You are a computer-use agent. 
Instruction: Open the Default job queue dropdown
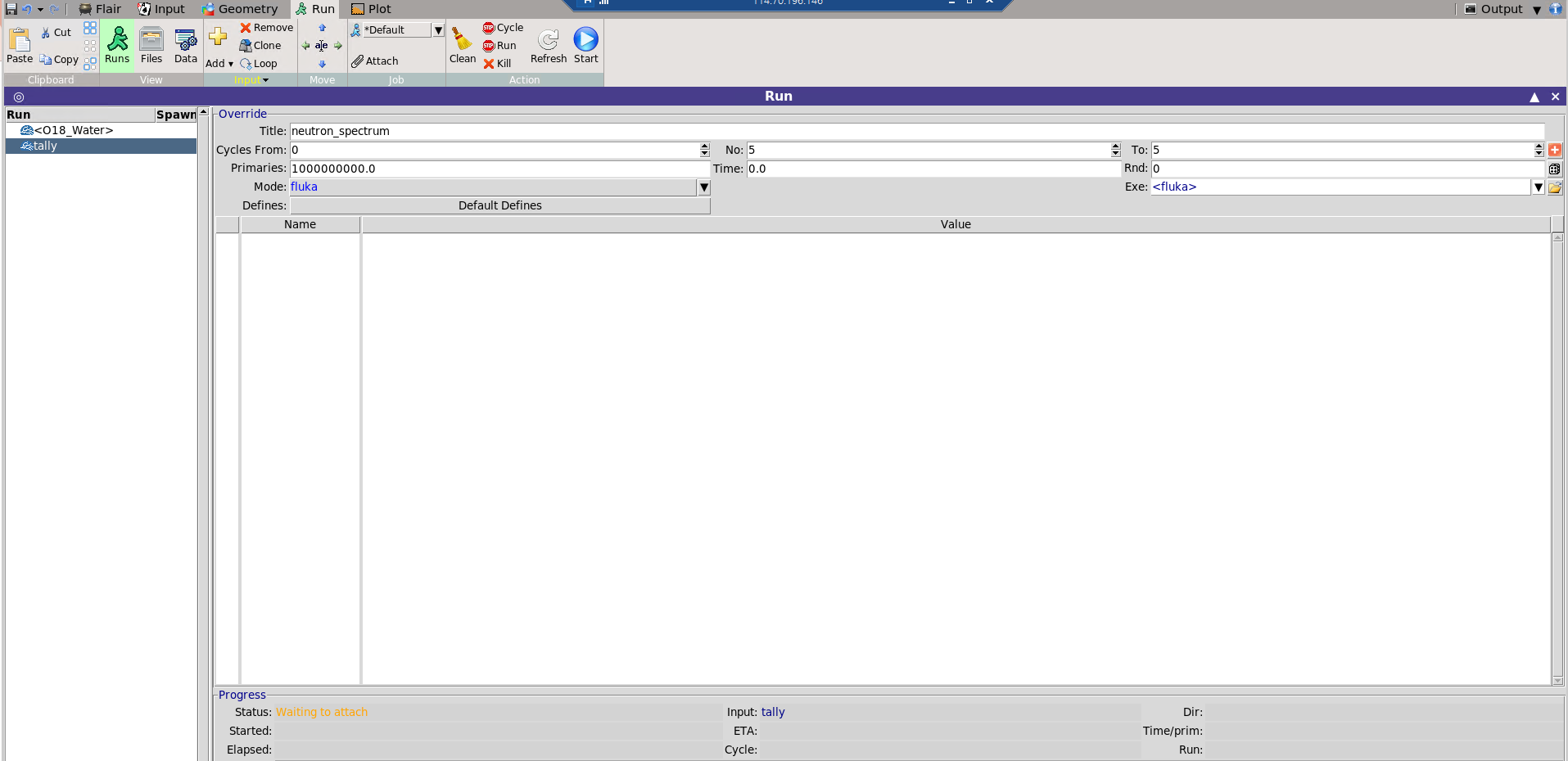(438, 30)
